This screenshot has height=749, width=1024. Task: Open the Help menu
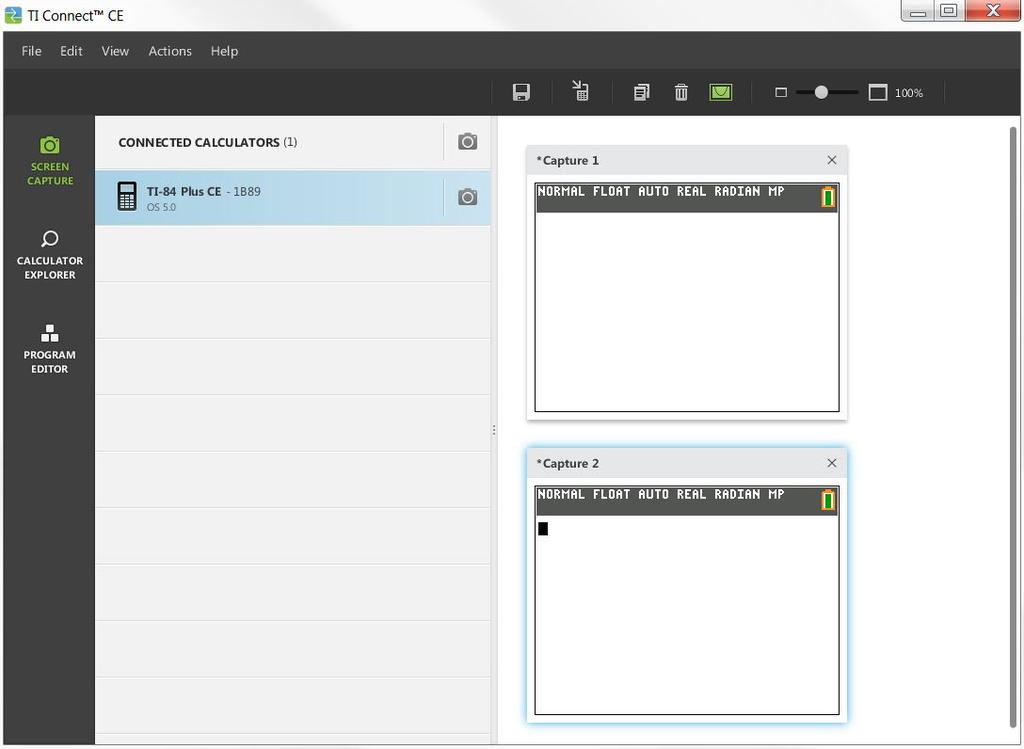(224, 51)
